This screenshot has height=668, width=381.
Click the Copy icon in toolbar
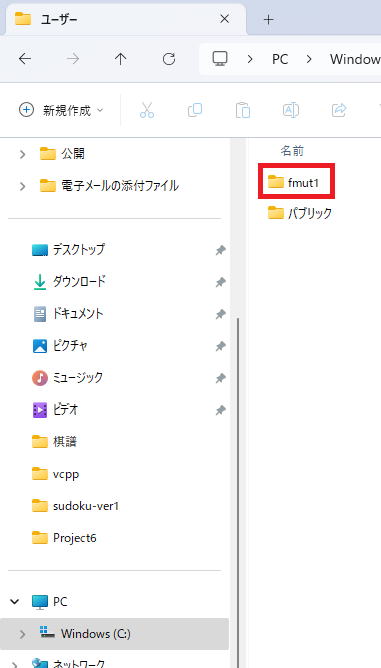(195, 110)
